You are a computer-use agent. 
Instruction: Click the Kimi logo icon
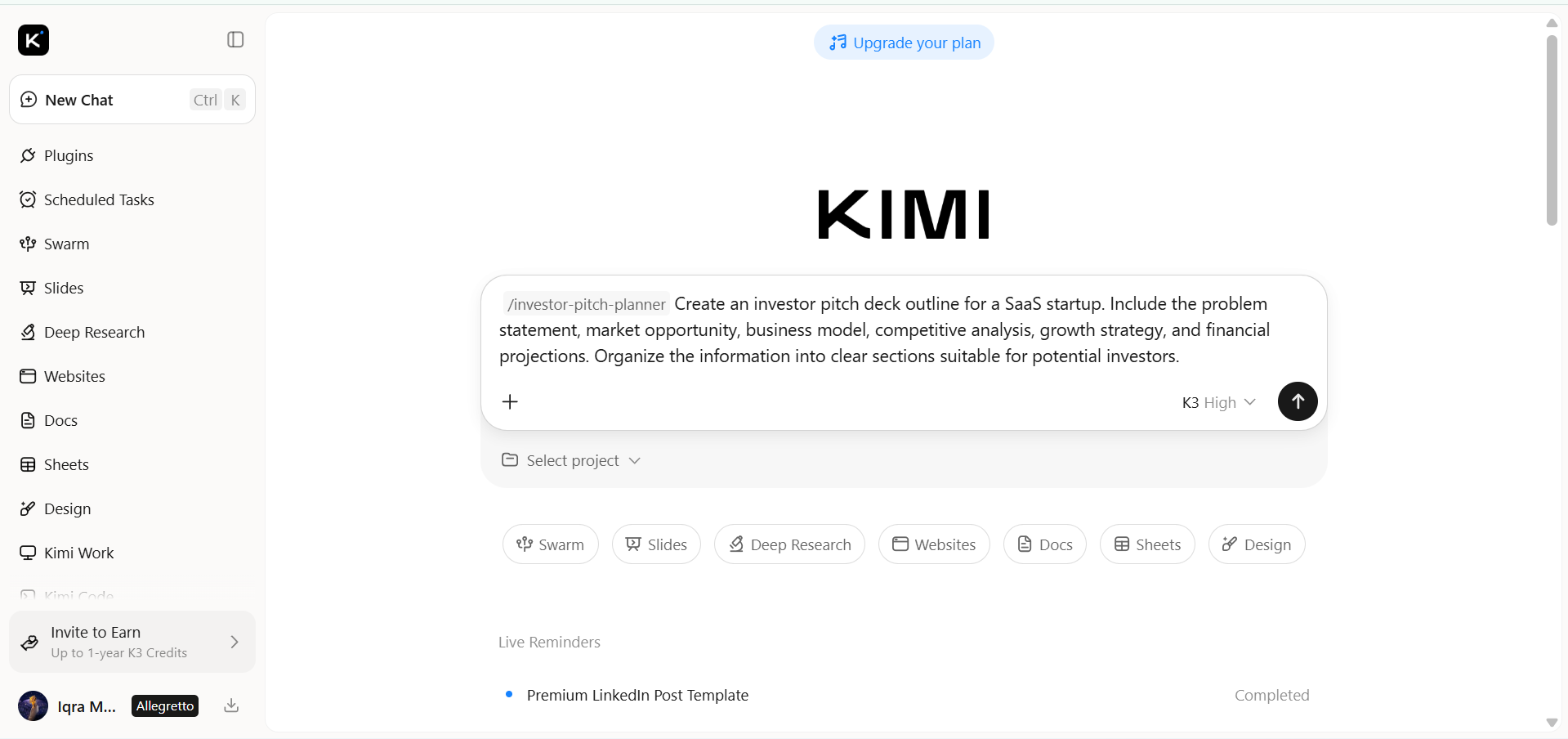coord(34,39)
